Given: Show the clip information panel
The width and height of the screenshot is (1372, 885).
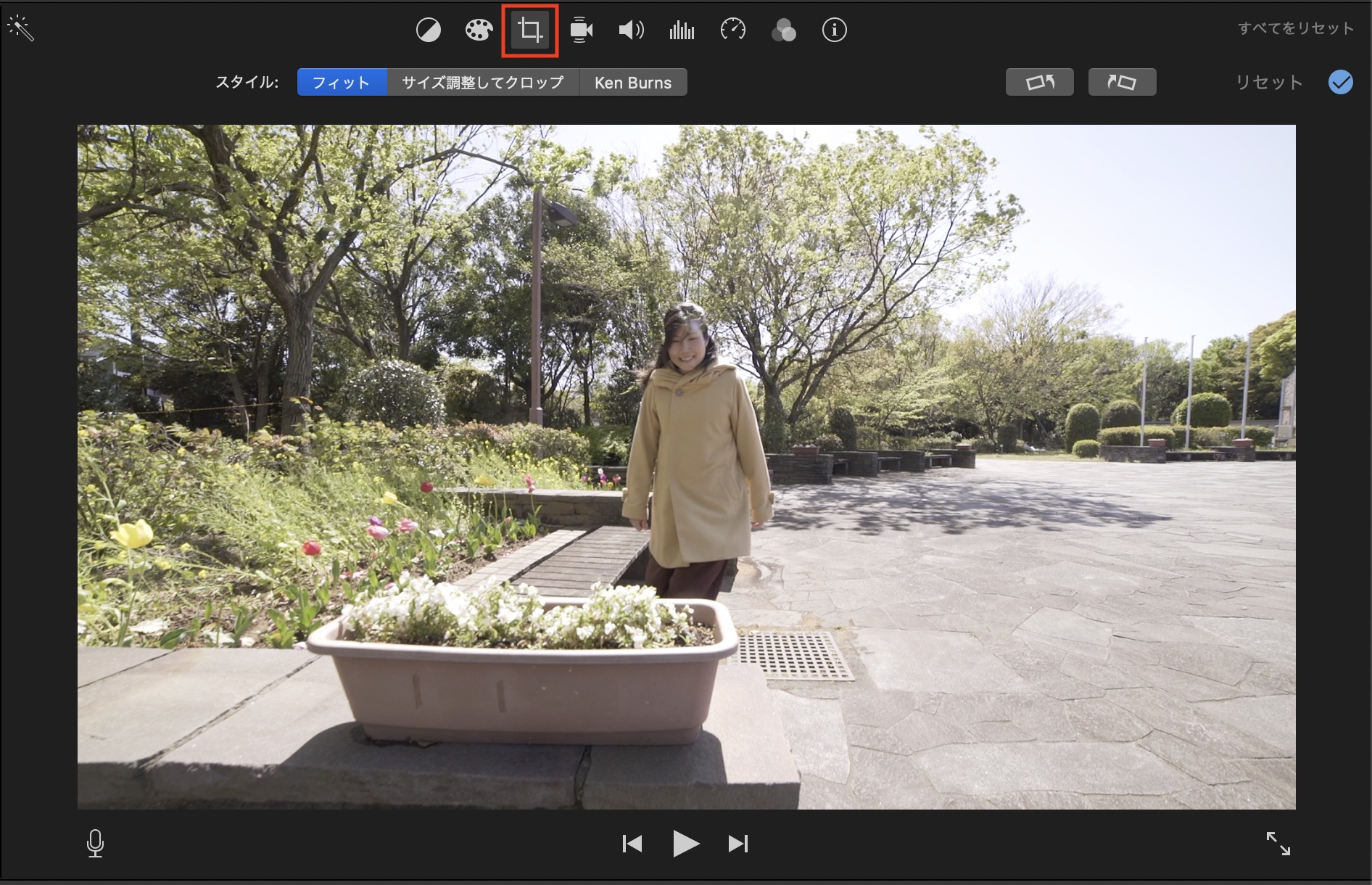Looking at the screenshot, I should coord(835,30).
